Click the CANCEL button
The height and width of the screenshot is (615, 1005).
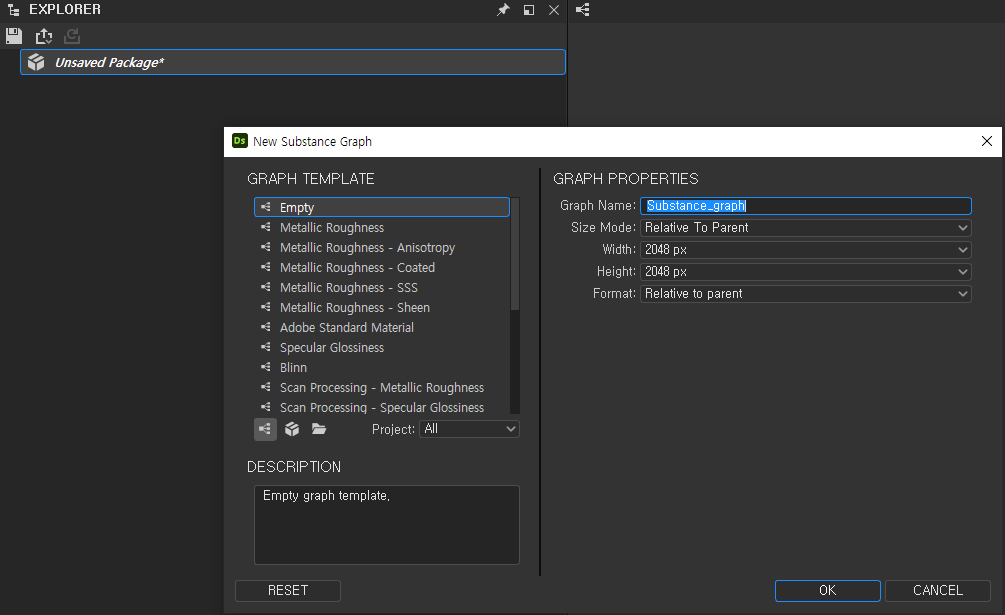938,591
